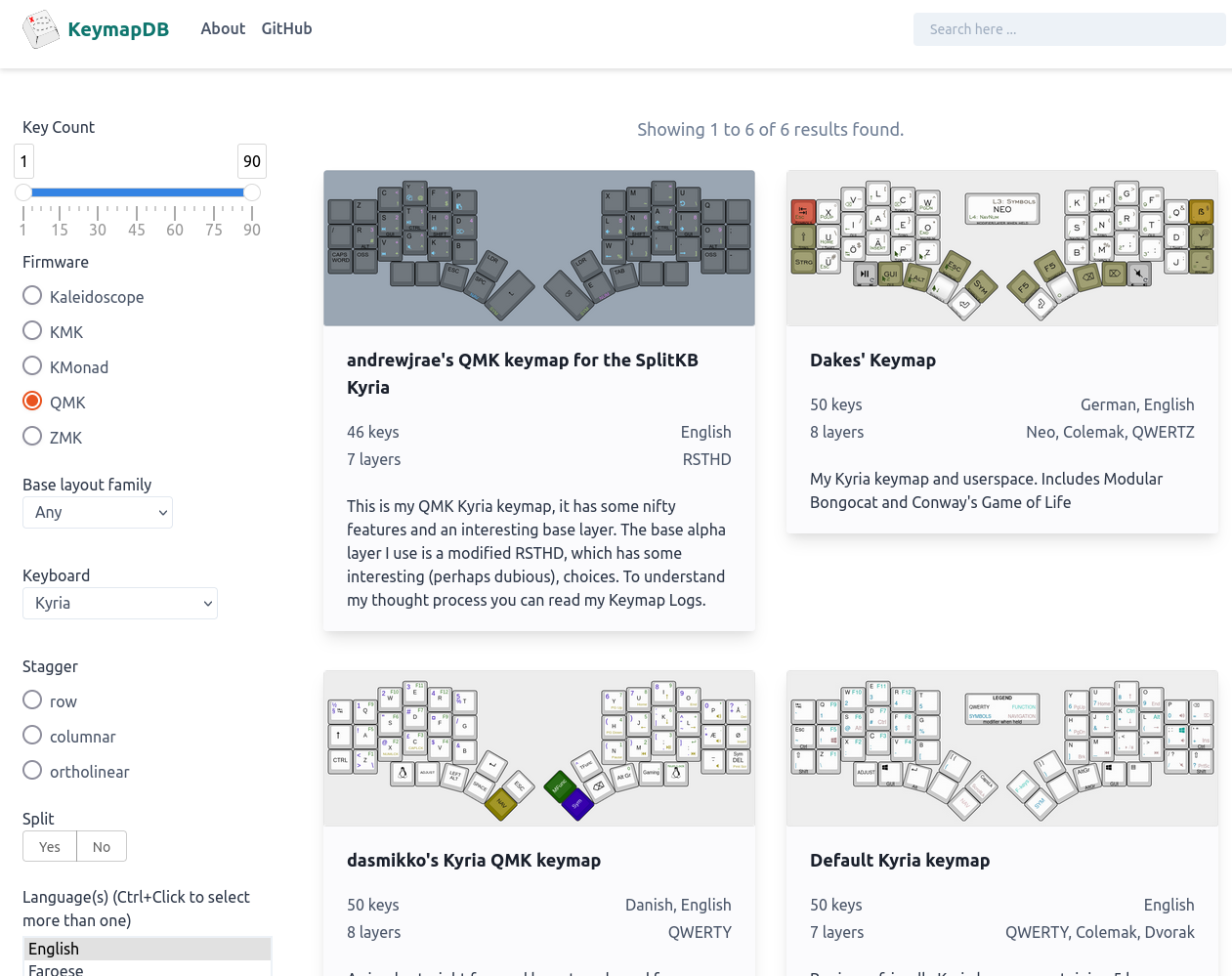Image resolution: width=1232 pixels, height=976 pixels.
Task: Open the Keyboard dropdown showing Kyria
Action: [x=120, y=603]
